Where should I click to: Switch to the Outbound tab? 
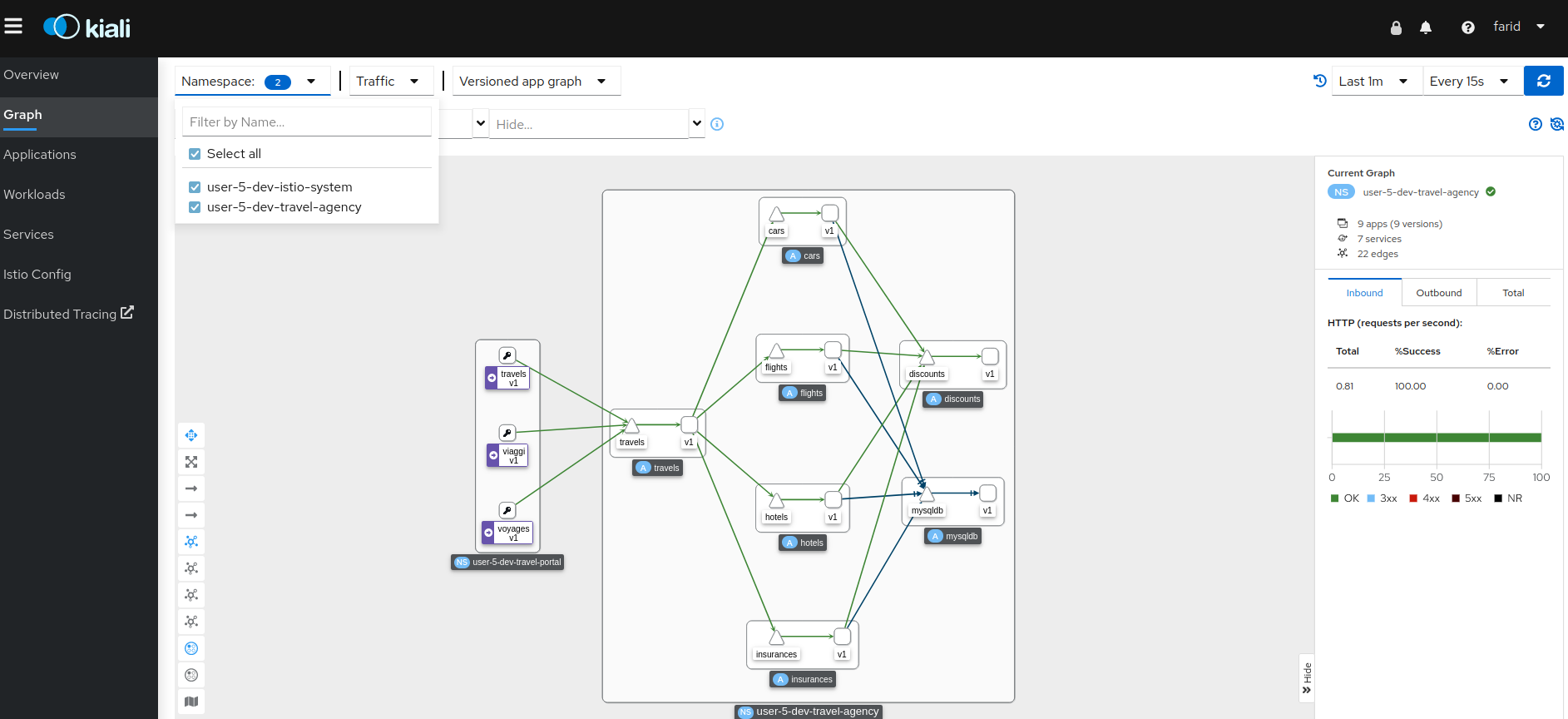1438,293
